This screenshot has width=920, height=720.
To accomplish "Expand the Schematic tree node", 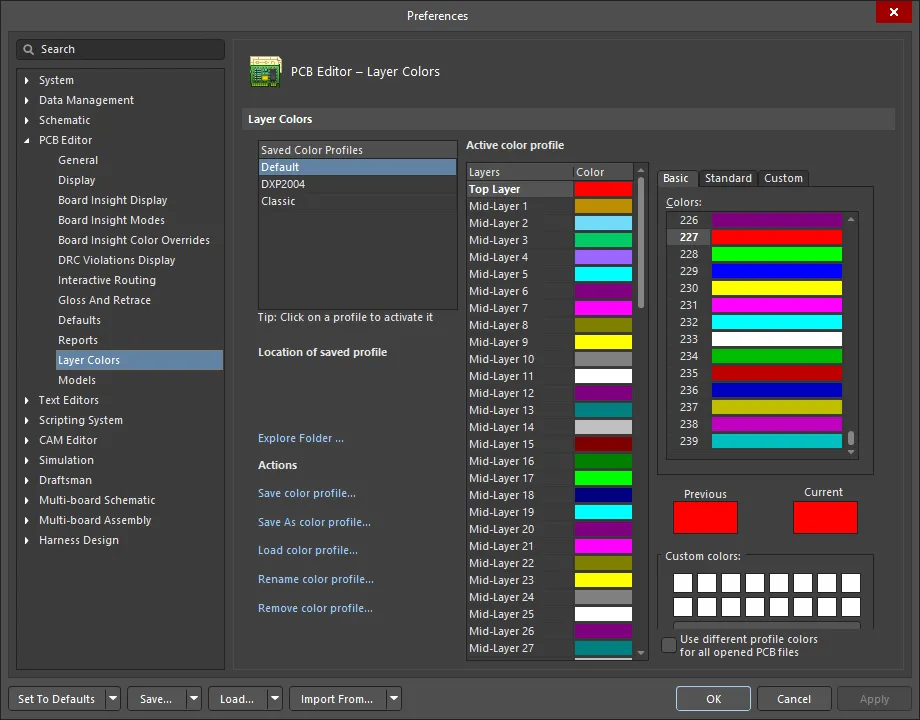I will [26, 120].
